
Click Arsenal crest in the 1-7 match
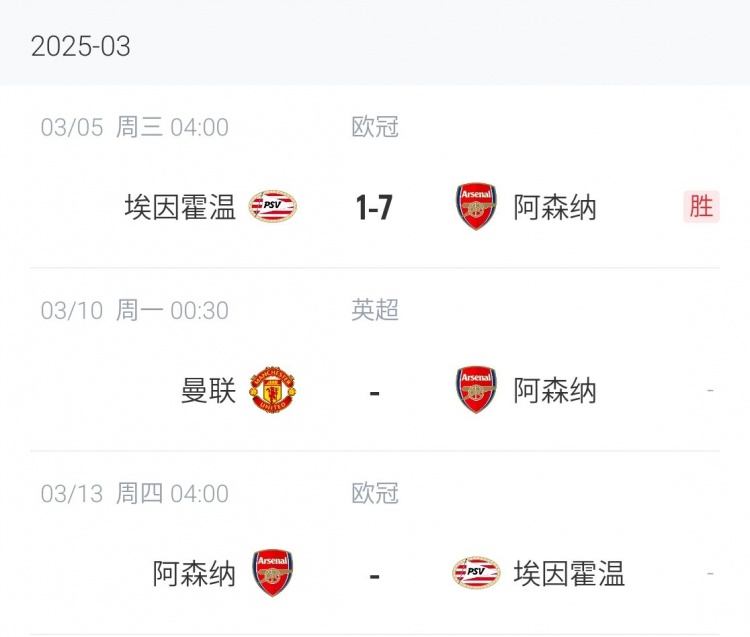pyautogui.click(x=476, y=207)
